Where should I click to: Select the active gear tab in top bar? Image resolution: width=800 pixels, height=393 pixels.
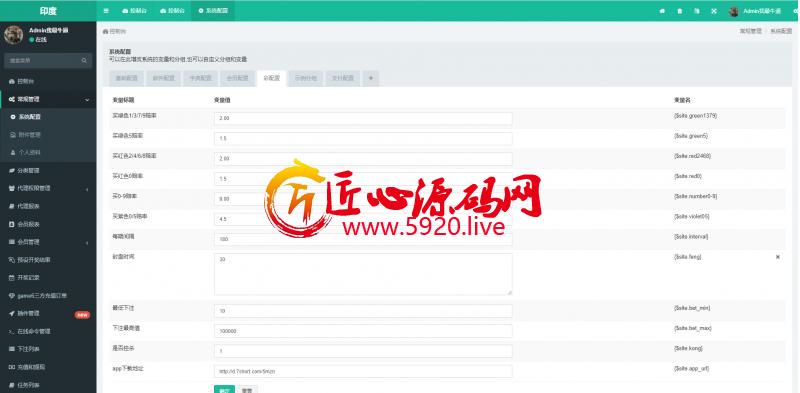click(213, 11)
